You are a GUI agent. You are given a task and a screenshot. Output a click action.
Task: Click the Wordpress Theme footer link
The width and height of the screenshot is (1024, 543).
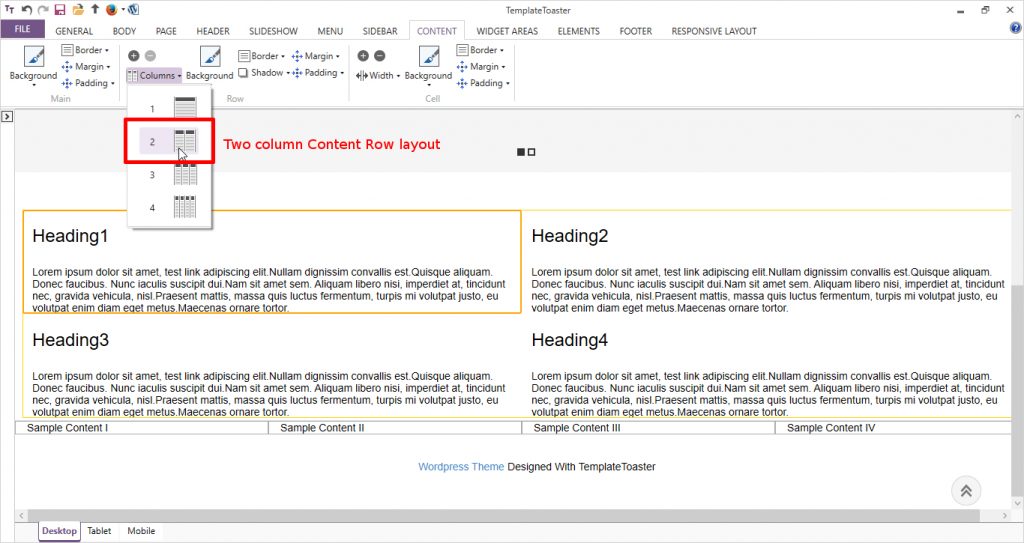pyautogui.click(x=461, y=467)
